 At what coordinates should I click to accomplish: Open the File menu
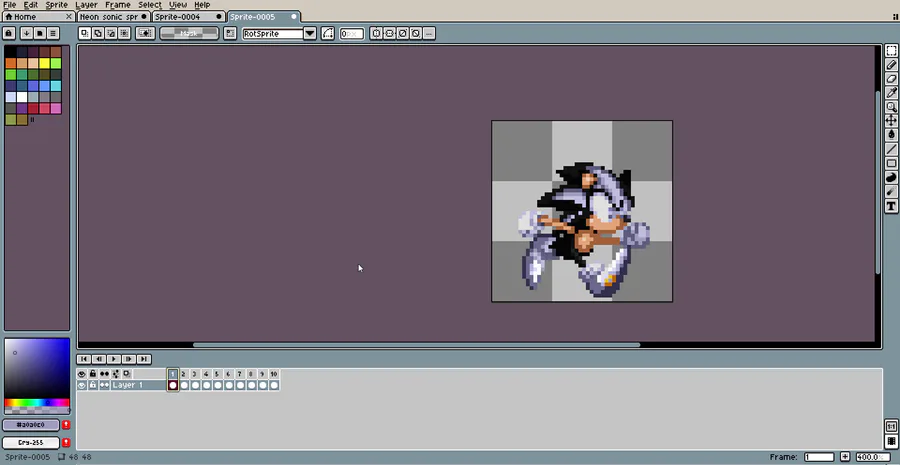tap(9, 5)
